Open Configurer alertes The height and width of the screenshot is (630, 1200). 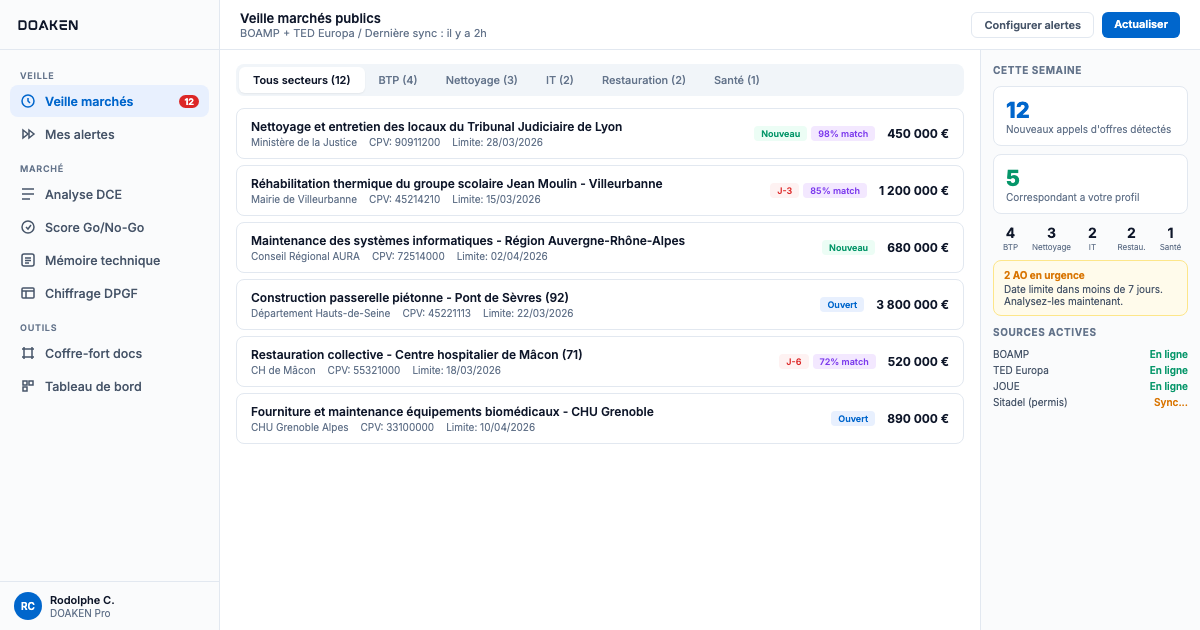click(x=1032, y=25)
